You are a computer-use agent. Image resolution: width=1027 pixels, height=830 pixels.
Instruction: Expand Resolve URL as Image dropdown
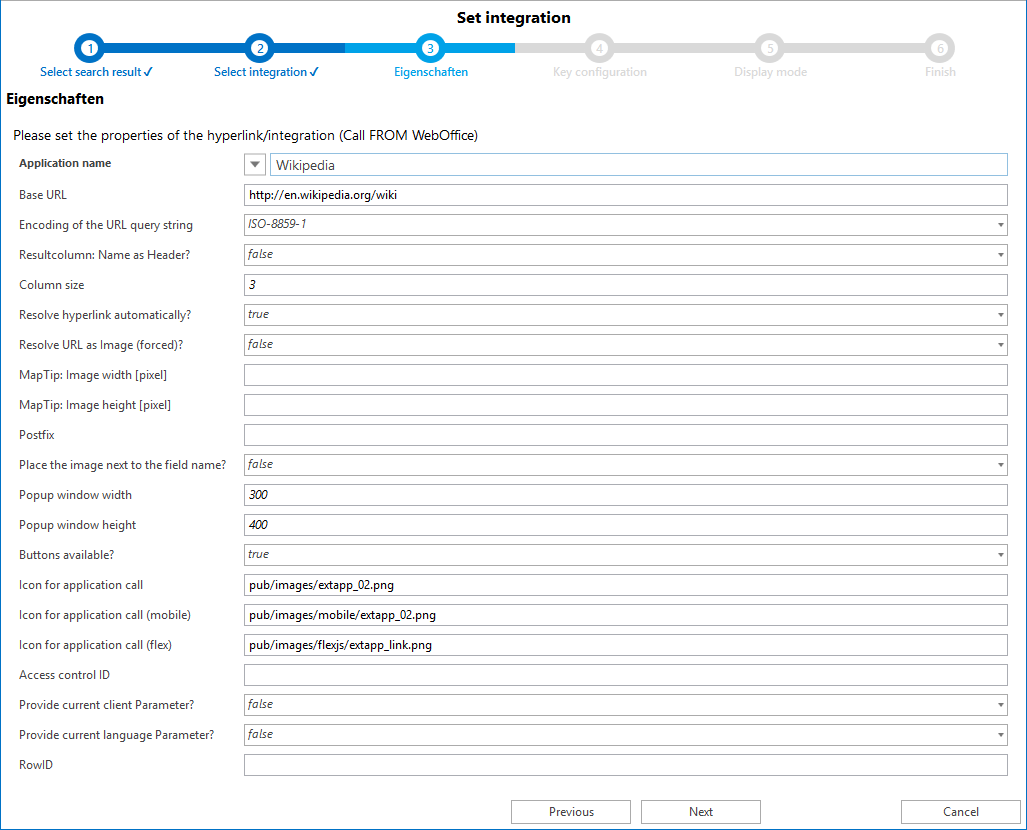point(1000,345)
